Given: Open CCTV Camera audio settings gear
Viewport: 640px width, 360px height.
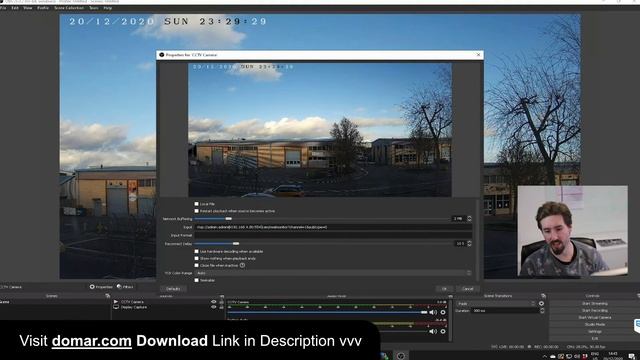Looking at the screenshot, I should click(443, 312).
